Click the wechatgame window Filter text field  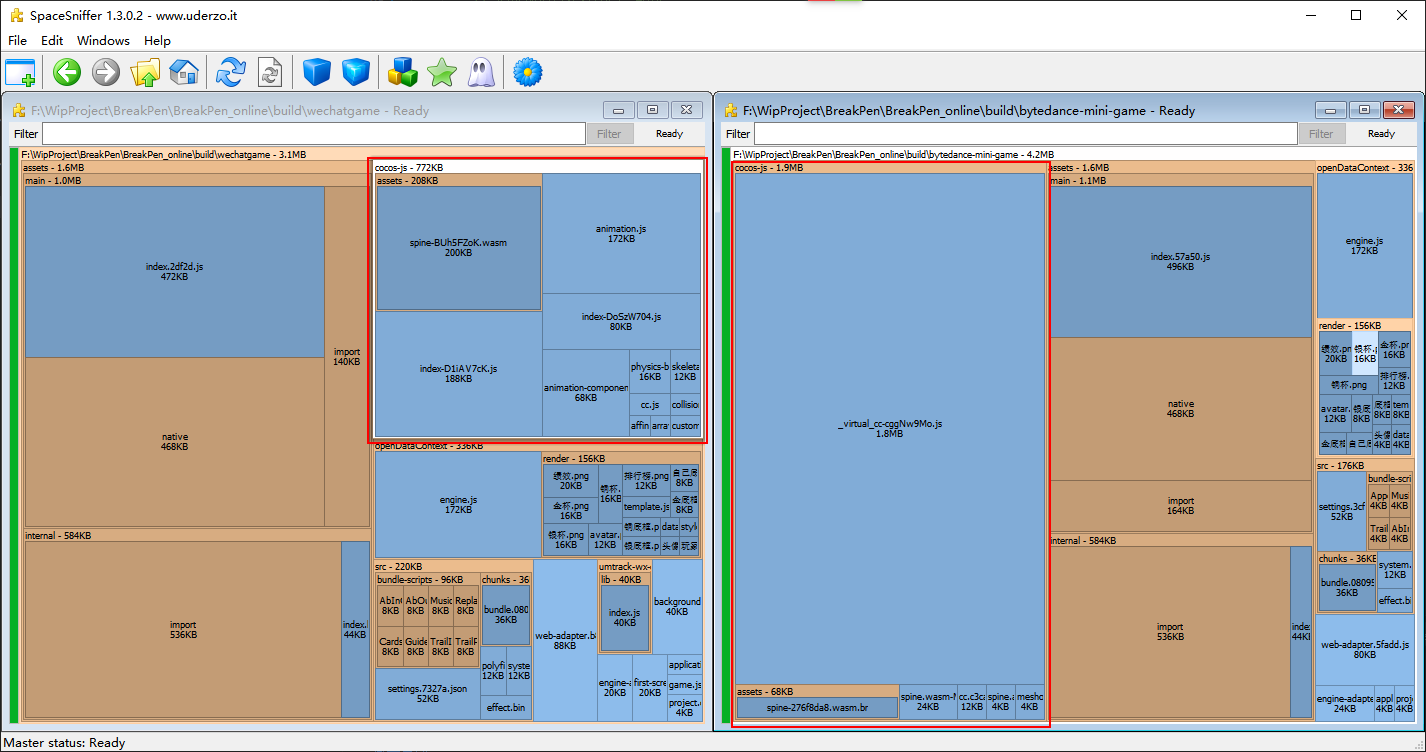tap(313, 134)
